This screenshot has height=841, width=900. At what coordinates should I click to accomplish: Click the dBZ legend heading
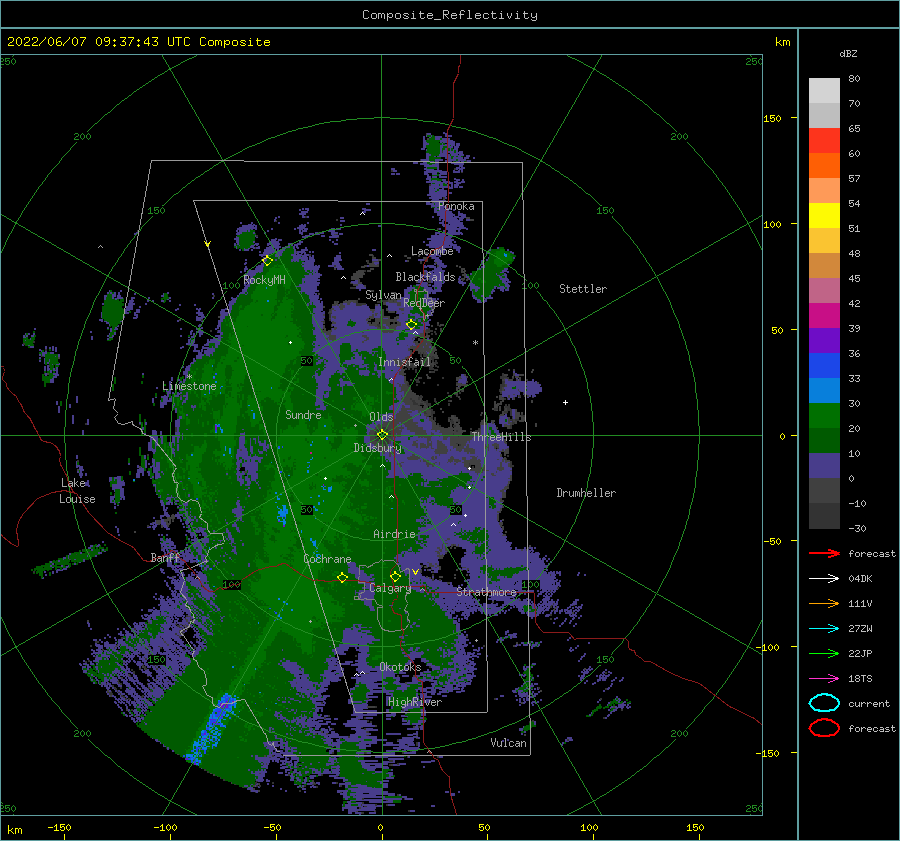tap(848, 53)
